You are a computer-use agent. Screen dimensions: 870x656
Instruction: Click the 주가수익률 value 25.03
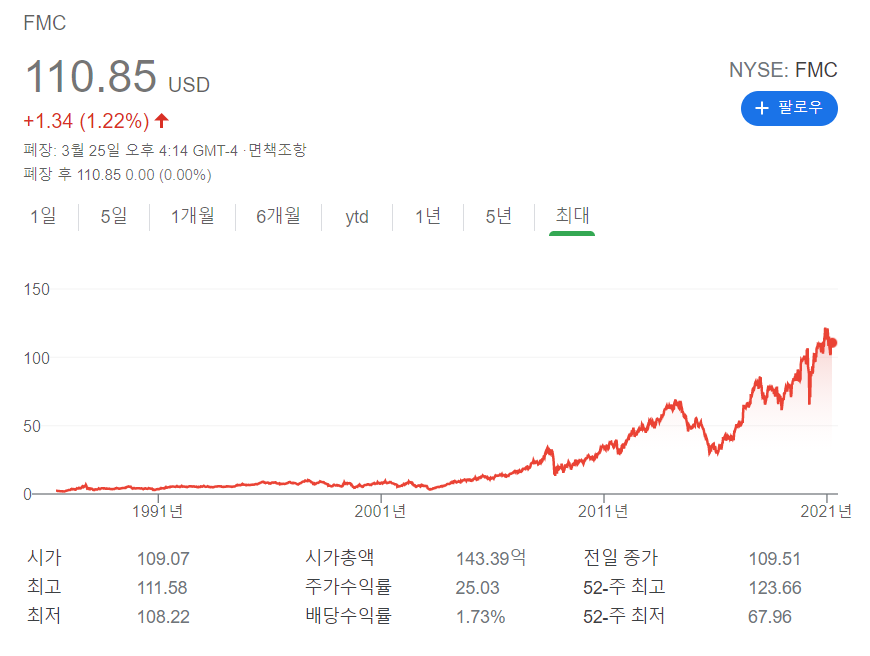(477, 588)
